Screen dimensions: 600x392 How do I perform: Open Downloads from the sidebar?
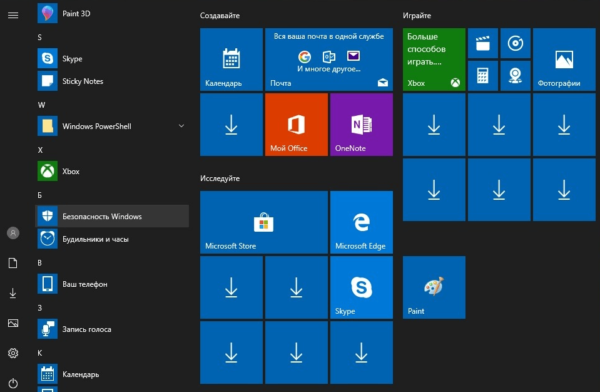pyautogui.click(x=13, y=293)
